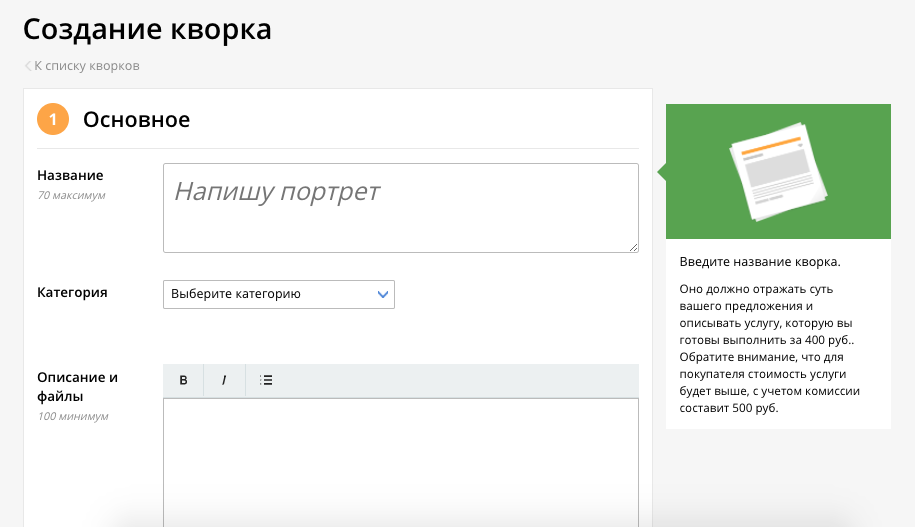Focus the Название field with Напишу портрет placeholder
Image resolution: width=915 pixels, height=527 pixels.
(401, 208)
